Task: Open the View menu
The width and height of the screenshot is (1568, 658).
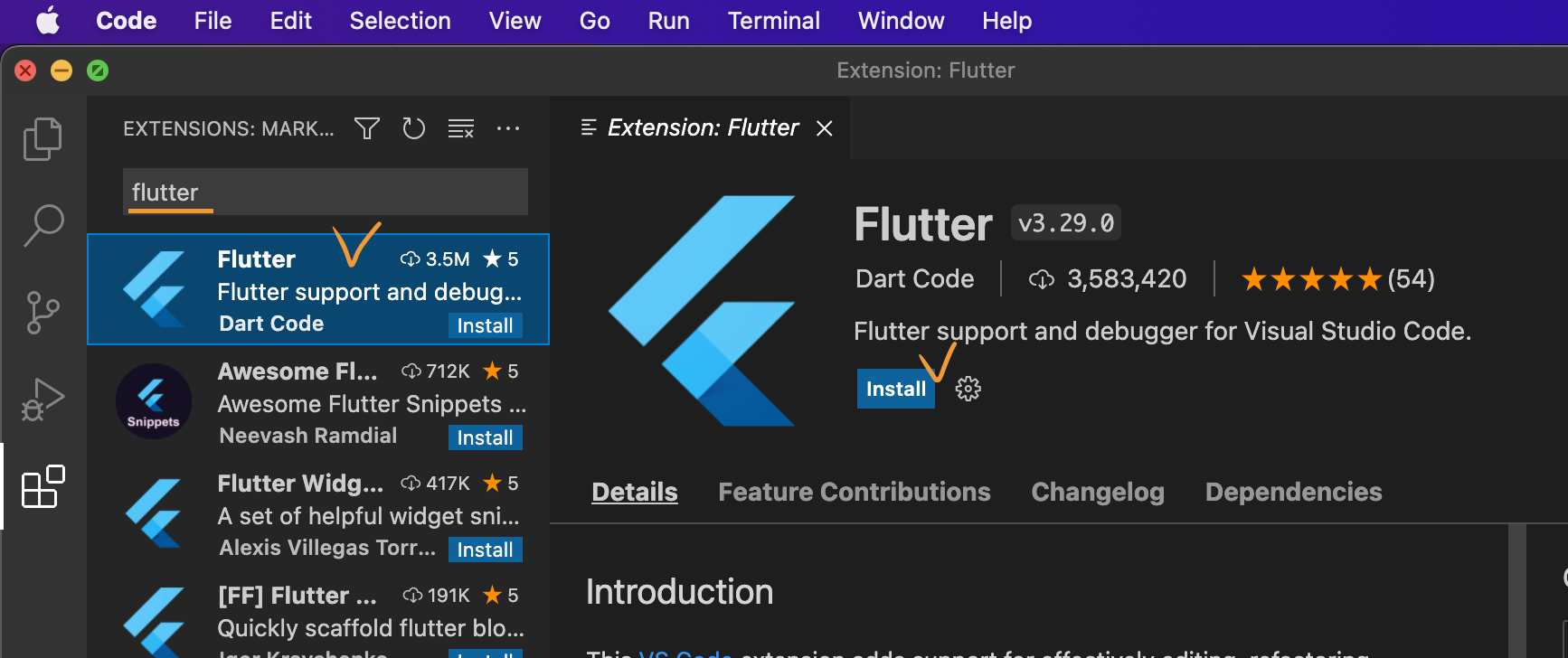Action: pyautogui.click(x=515, y=21)
